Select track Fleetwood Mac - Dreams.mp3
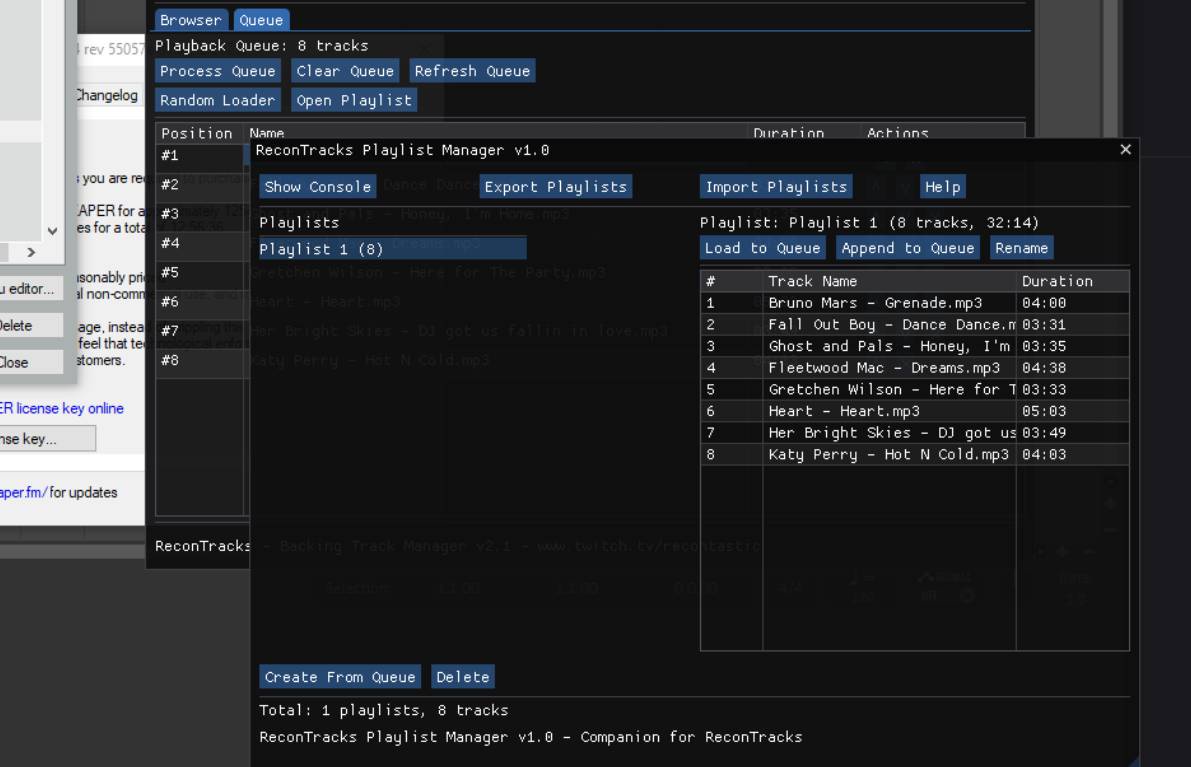Viewport: 1191px width, 767px height. [915, 368]
